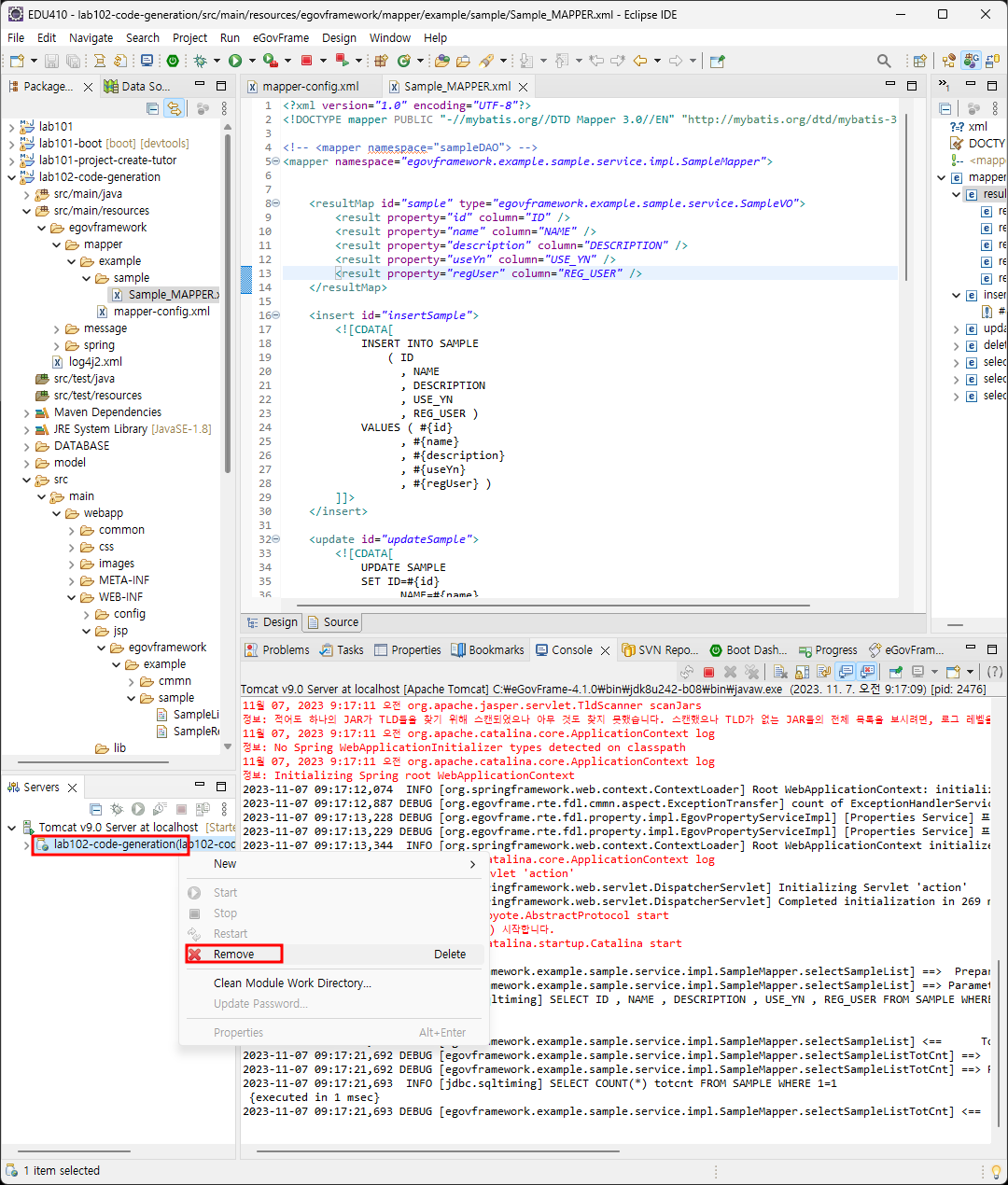Viewport: 1008px width, 1185px height.
Task: Switch to Data Source Explorer tab
Action: (x=138, y=87)
